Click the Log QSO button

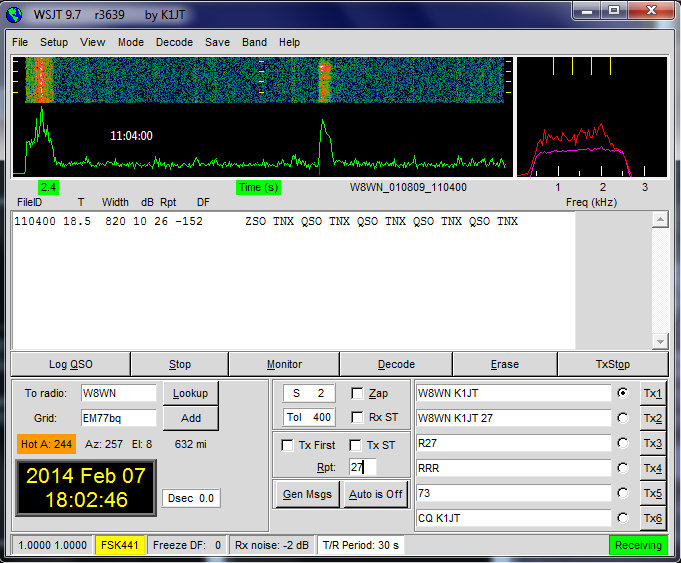click(x=70, y=364)
